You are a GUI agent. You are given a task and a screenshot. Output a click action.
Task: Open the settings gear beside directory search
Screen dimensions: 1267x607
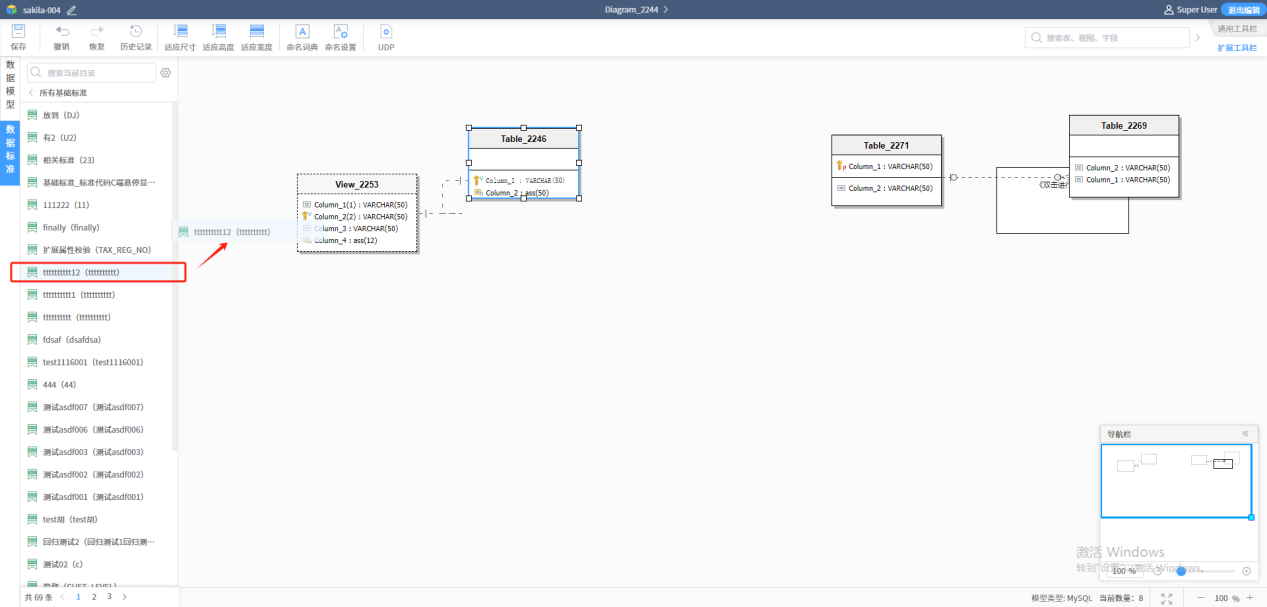pyautogui.click(x=166, y=73)
